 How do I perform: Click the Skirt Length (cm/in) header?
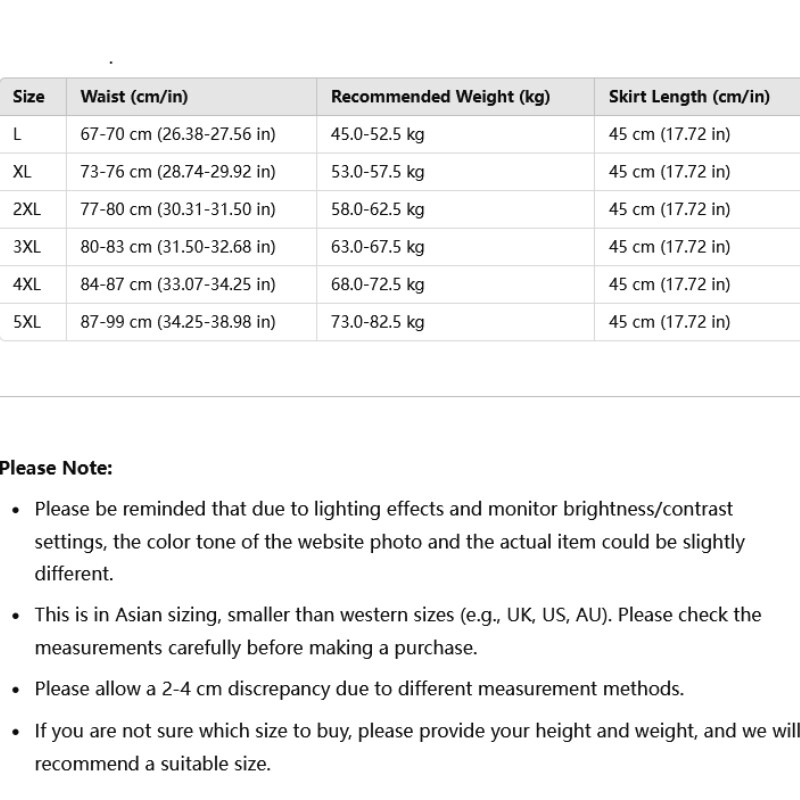point(689,96)
